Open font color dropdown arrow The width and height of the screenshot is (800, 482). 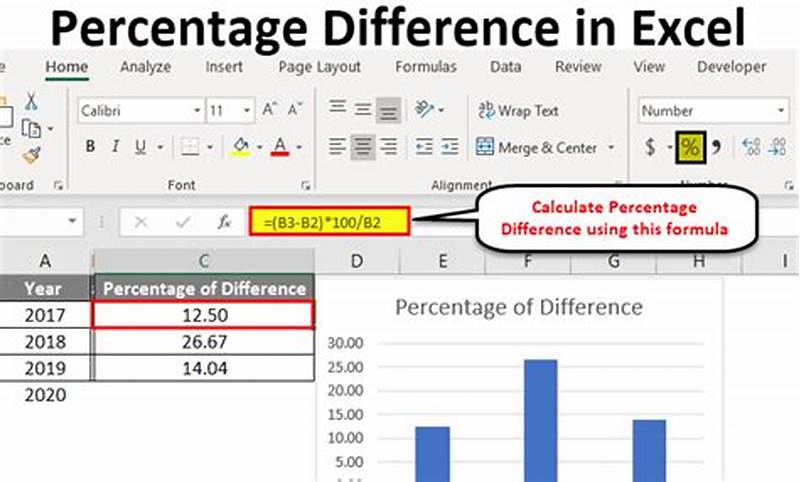click(299, 147)
